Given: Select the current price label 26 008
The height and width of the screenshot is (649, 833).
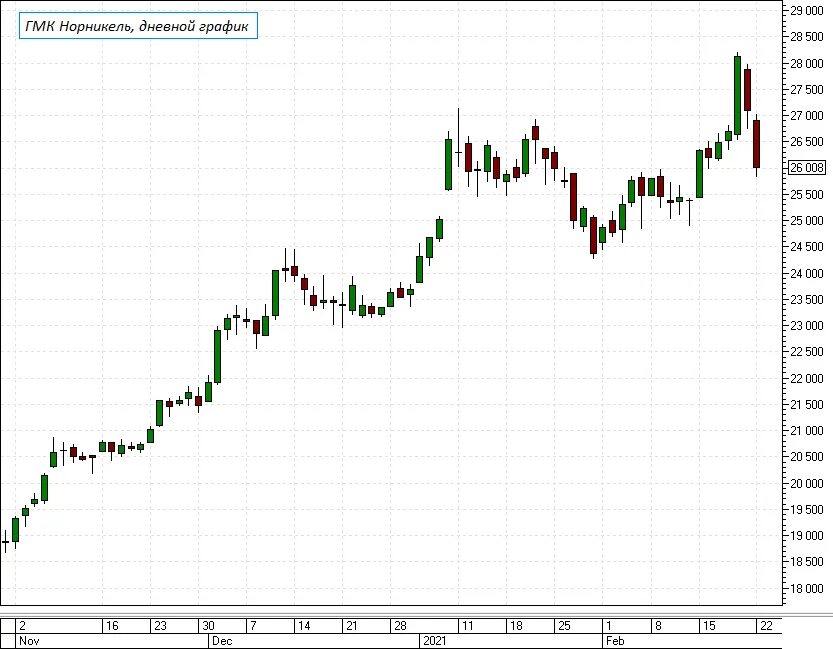Looking at the screenshot, I should pyautogui.click(x=807, y=168).
